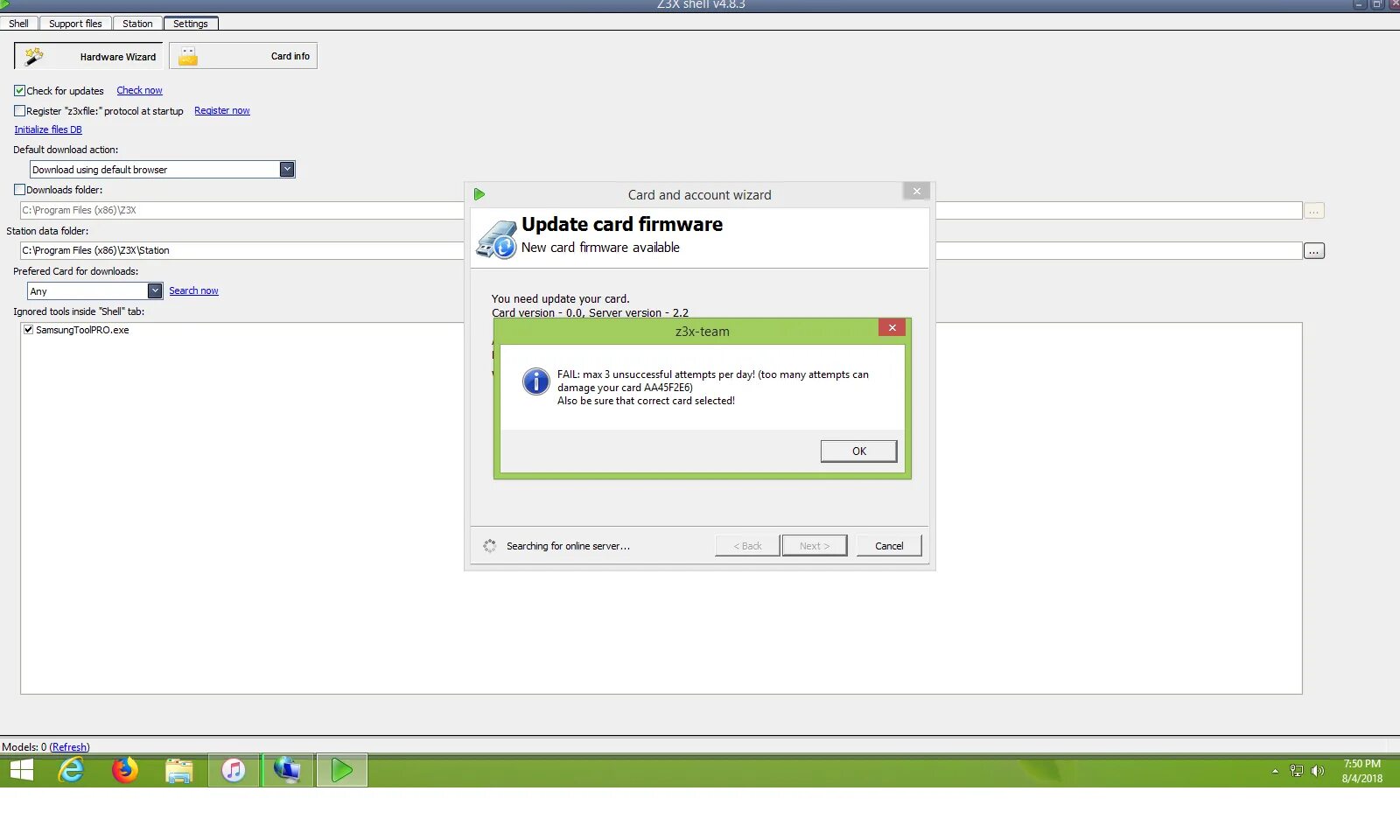This screenshot has height=840, width=1400.
Task: Close the Card and account wizard window
Action: tap(916, 191)
